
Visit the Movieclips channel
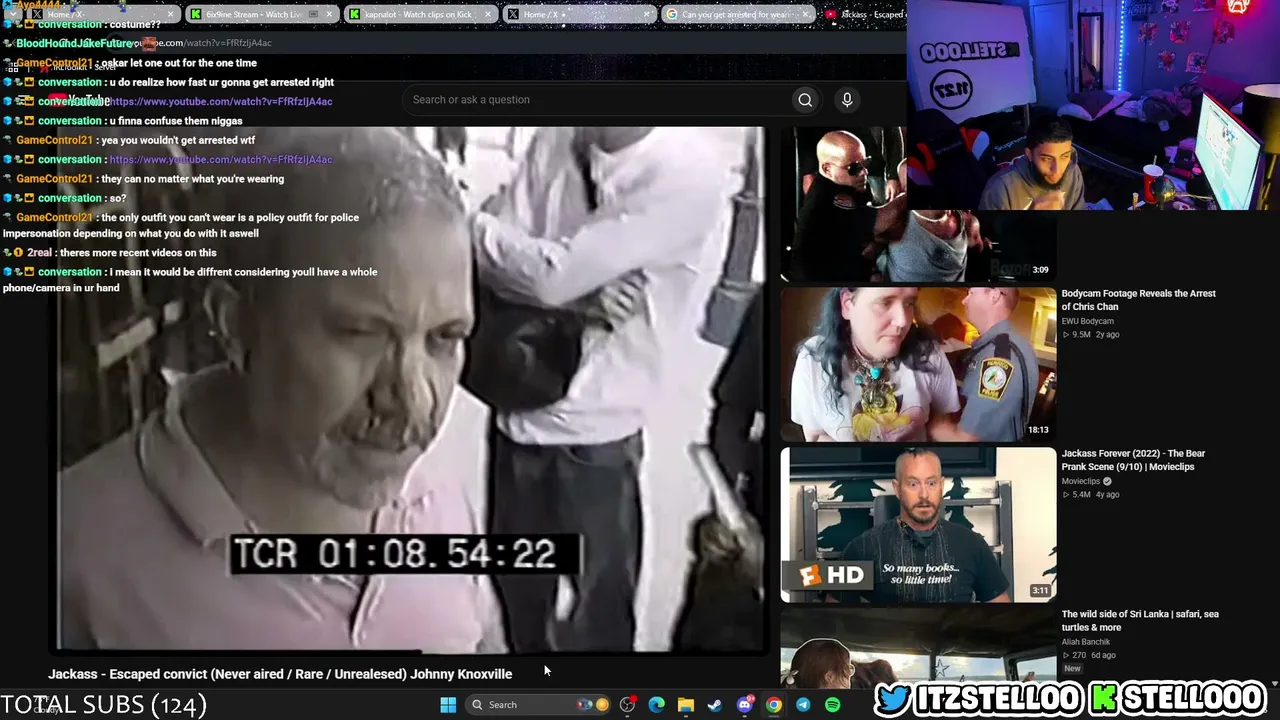1081,481
